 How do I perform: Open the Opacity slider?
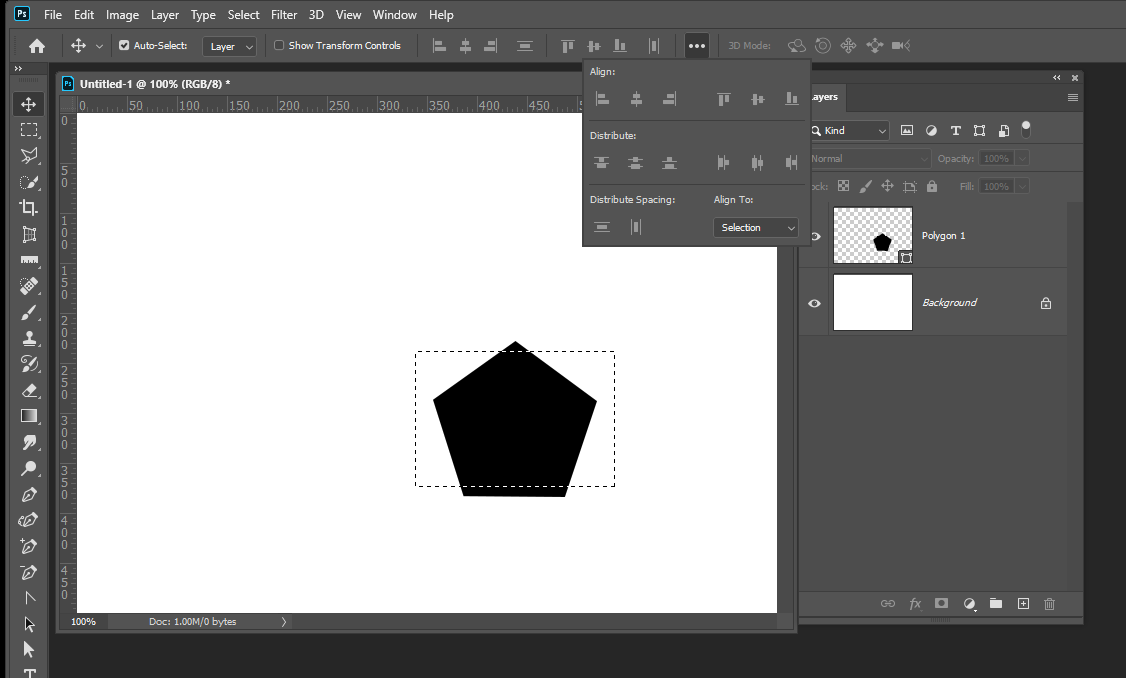coord(1021,158)
